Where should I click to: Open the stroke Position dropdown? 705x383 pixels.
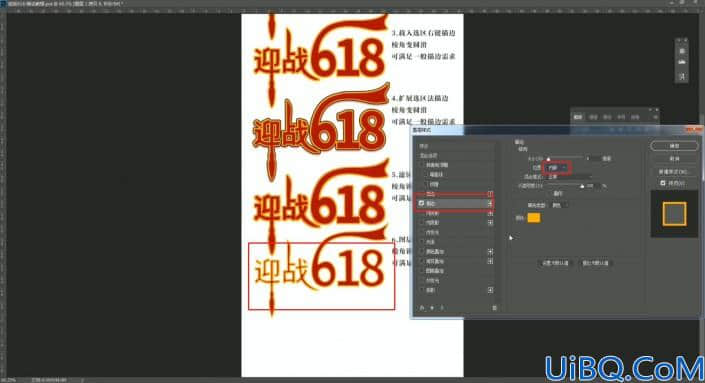557,168
